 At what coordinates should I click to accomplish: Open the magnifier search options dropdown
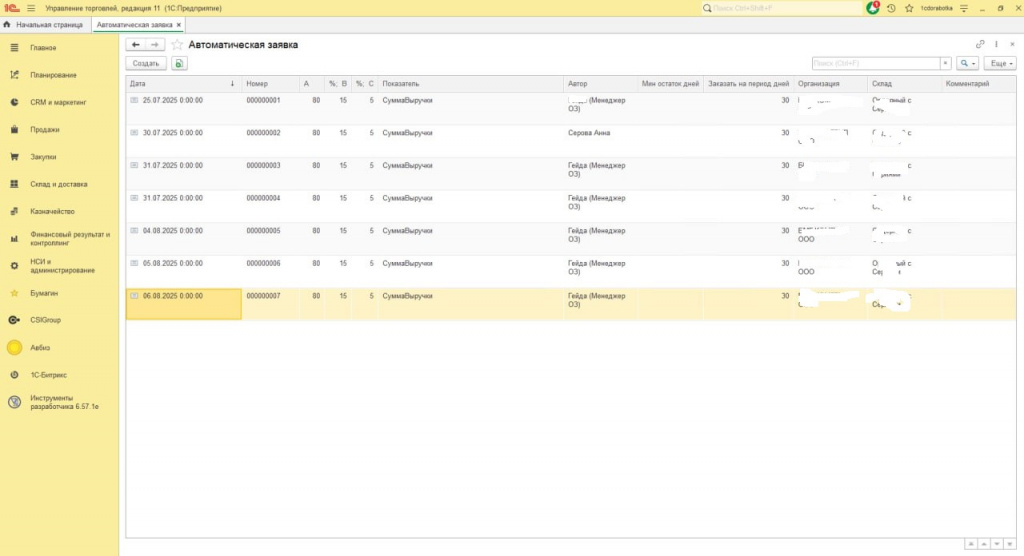(x=968, y=63)
